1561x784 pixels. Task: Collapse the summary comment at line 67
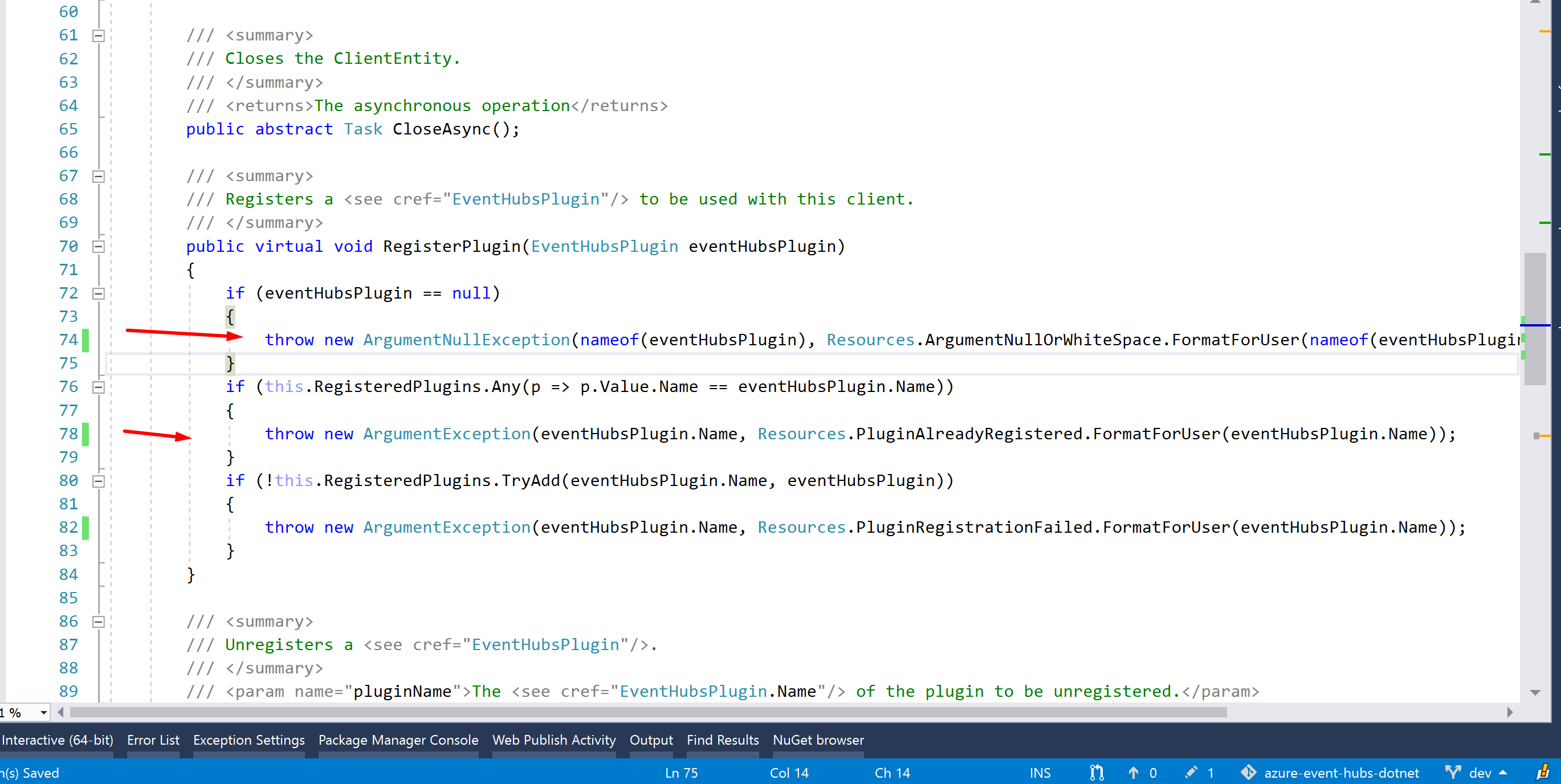98,176
